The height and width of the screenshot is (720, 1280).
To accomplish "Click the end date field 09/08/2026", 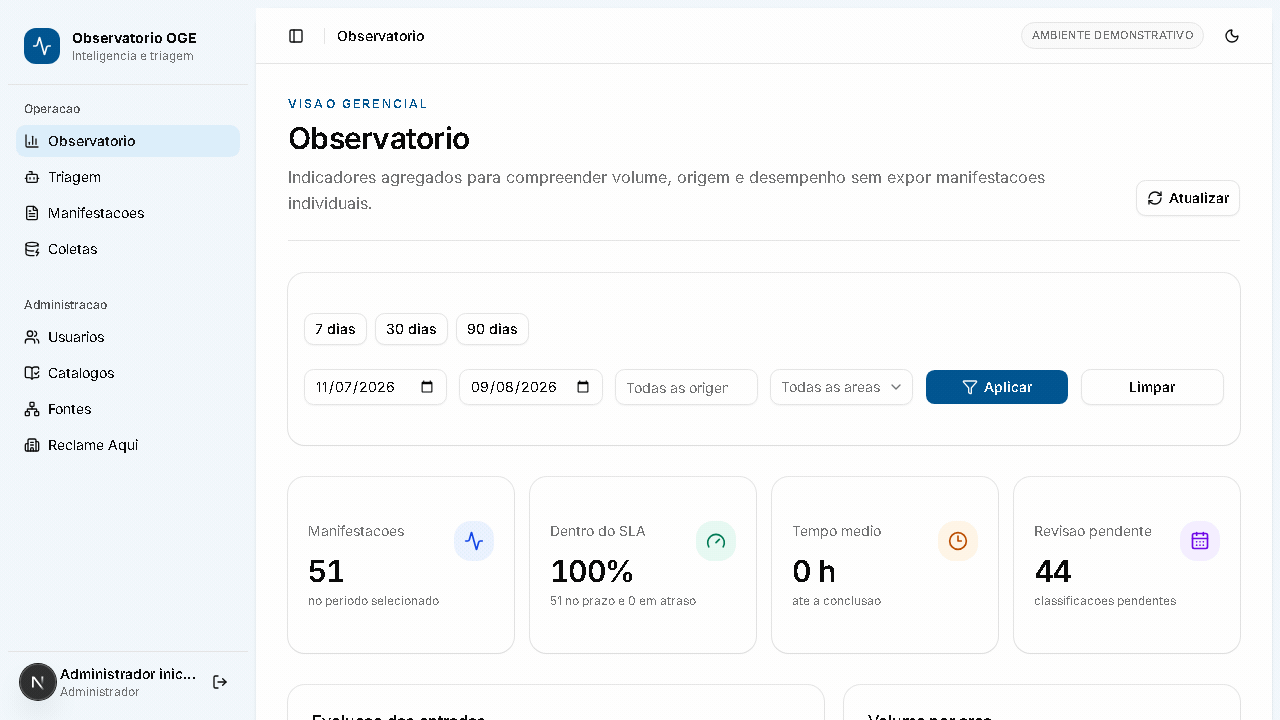I will pos(531,387).
